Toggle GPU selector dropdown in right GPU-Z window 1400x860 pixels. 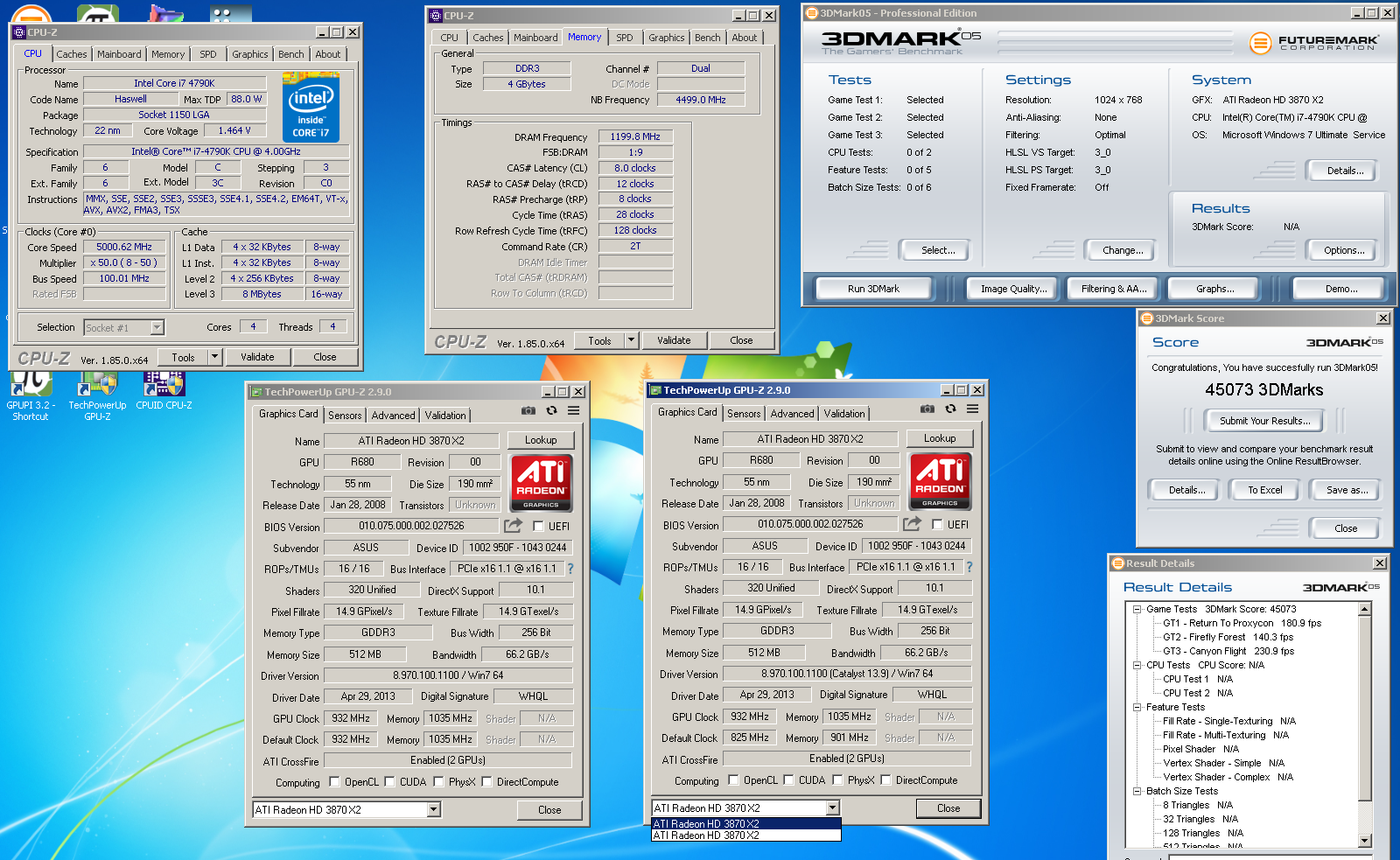click(x=832, y=808)
